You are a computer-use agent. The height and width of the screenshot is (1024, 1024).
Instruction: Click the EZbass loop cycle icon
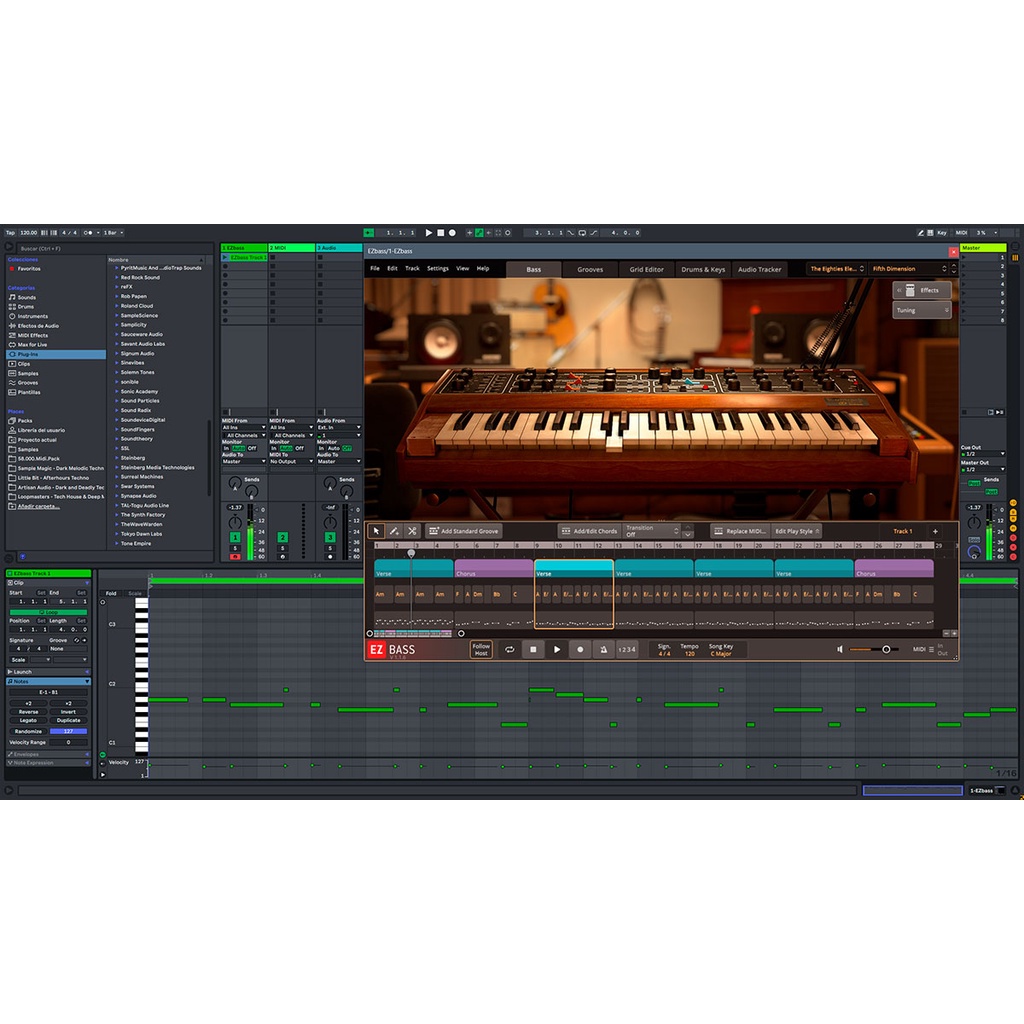point(510,650)
